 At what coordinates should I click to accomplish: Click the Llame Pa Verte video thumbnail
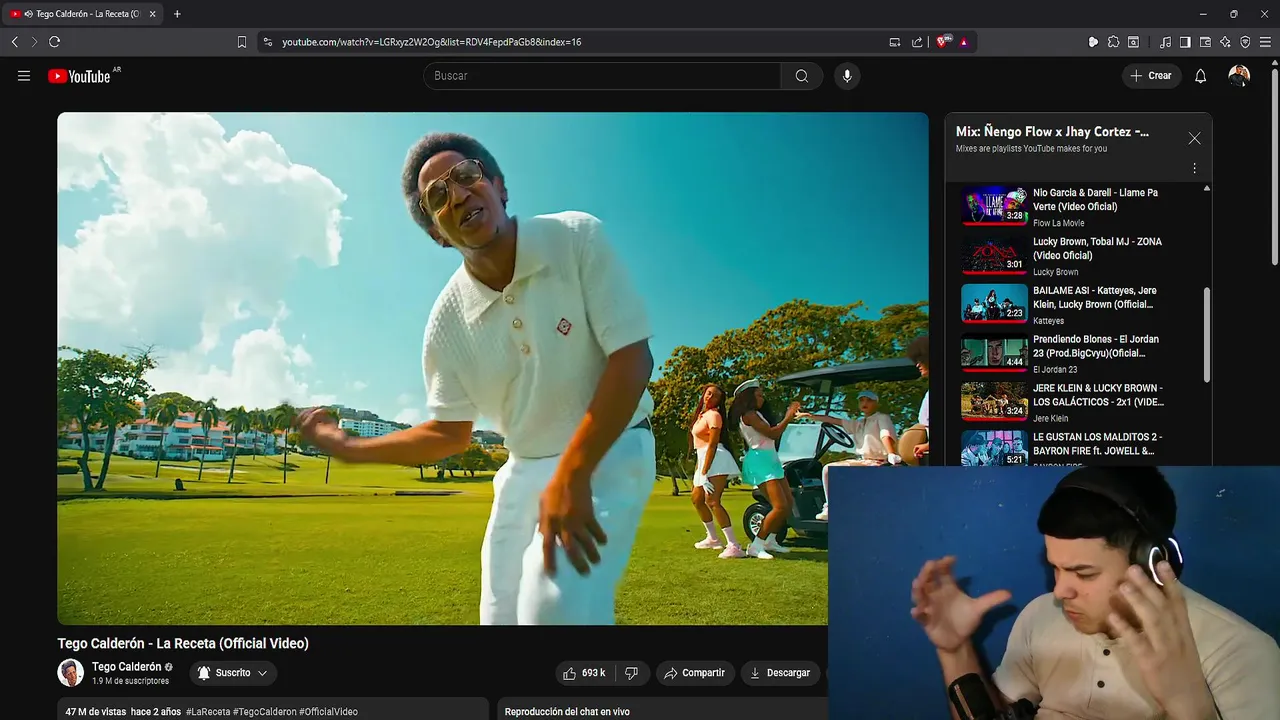pyautogui.click(x=994, y=205)
